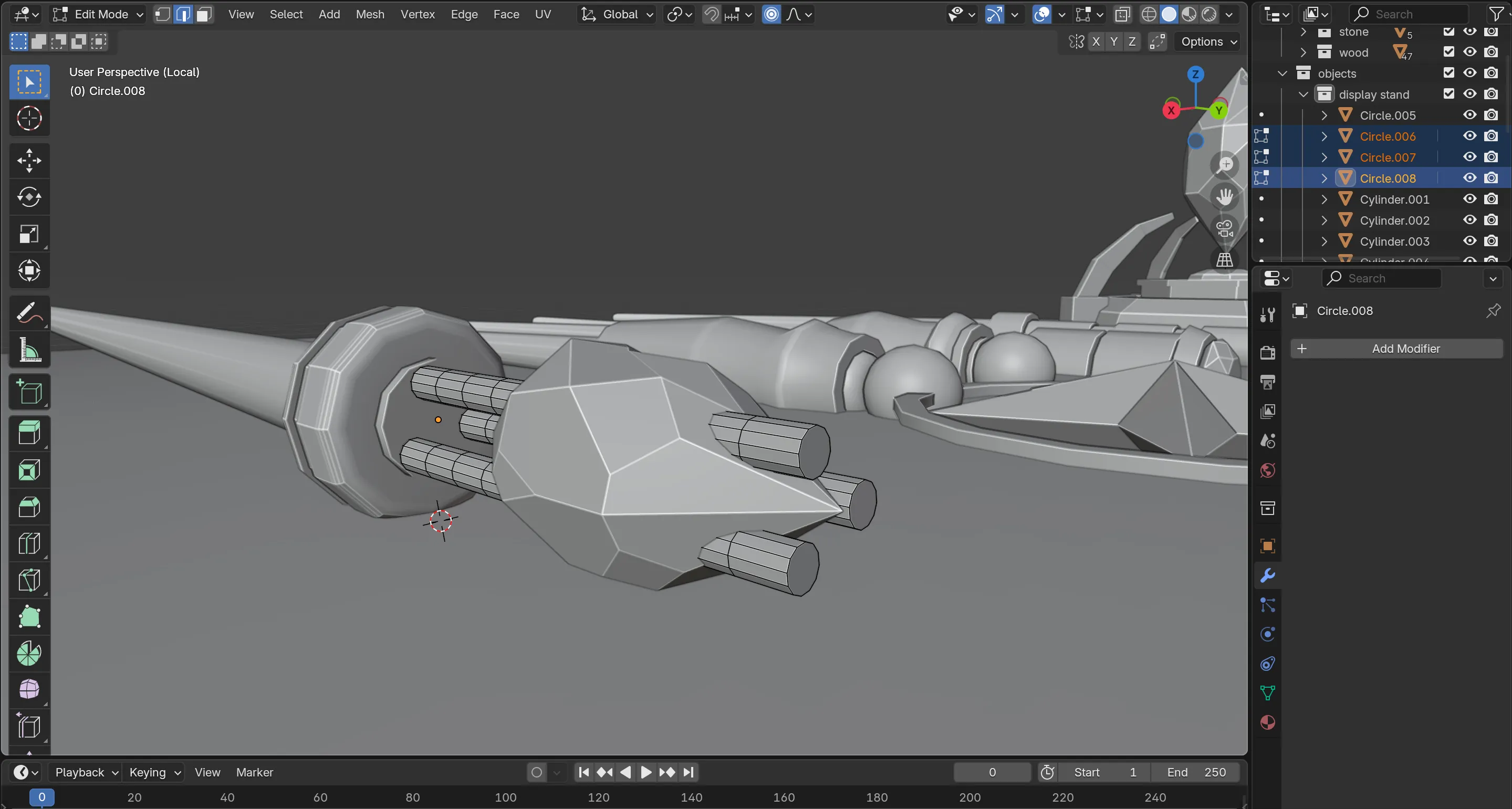
Task: Open the Face menu
Action: tap(506, 14)
